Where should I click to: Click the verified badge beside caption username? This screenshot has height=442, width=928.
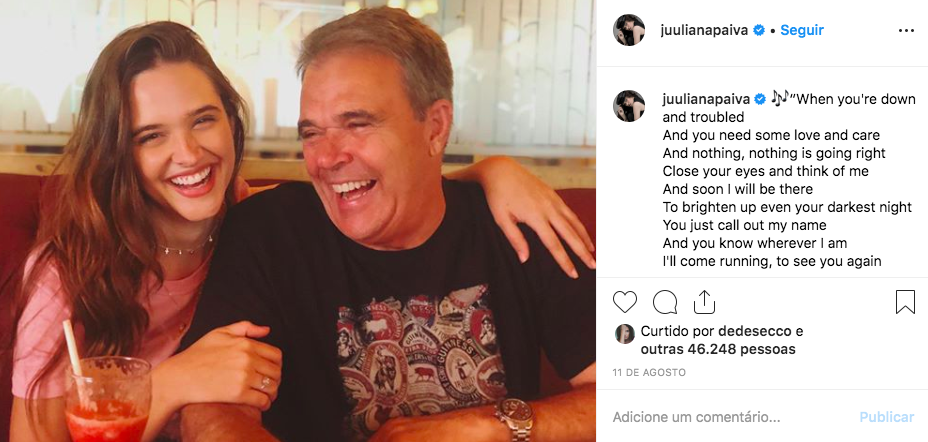click(759, 99)
